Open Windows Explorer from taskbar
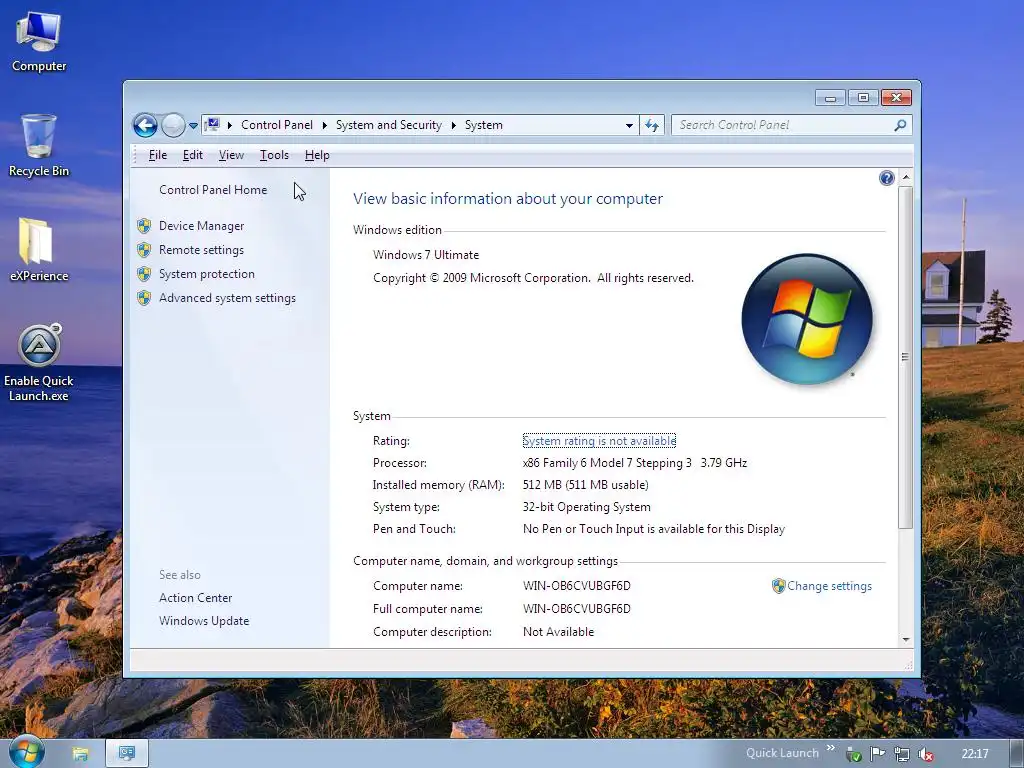This screenshot has width=1024, height=768. pyautogui.click(x=80, y=754)
